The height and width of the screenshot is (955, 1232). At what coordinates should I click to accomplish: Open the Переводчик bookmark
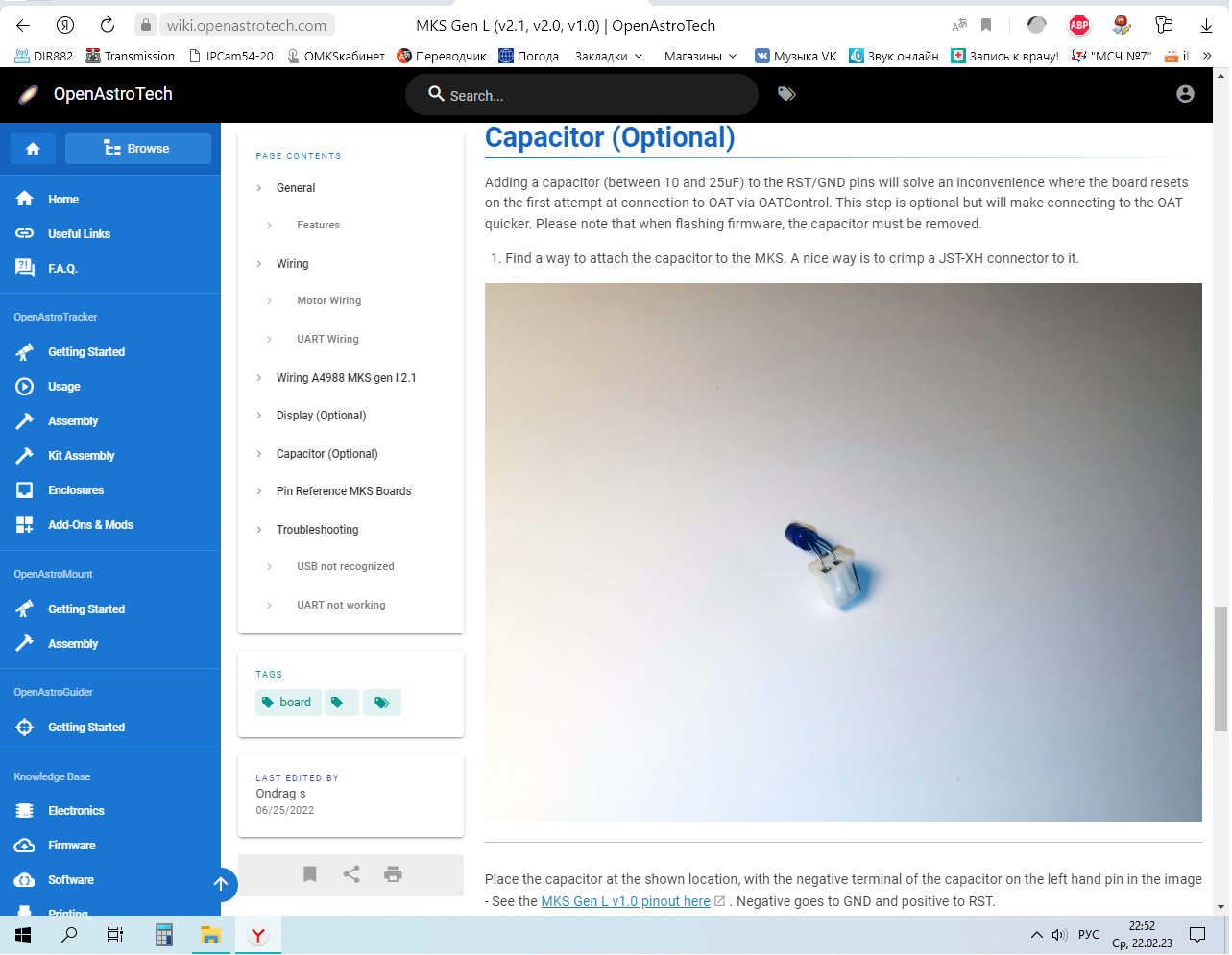(x=442, y=57)
